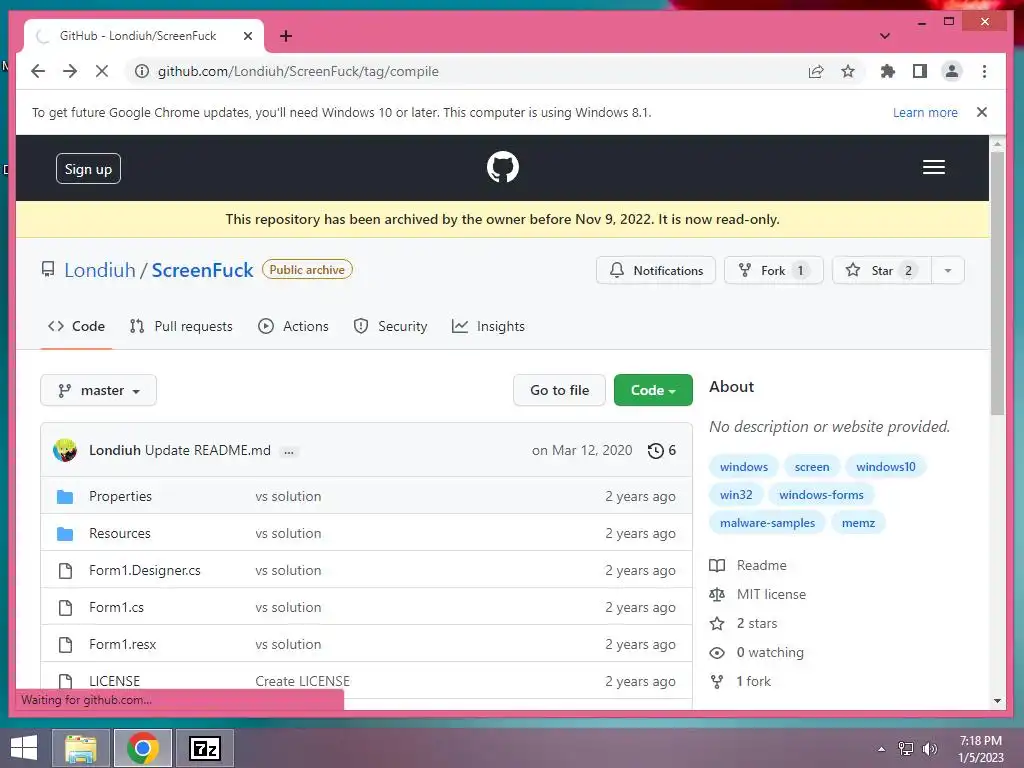Star the repository
The width and height of the screenshot is (1024, 768).
882,270
